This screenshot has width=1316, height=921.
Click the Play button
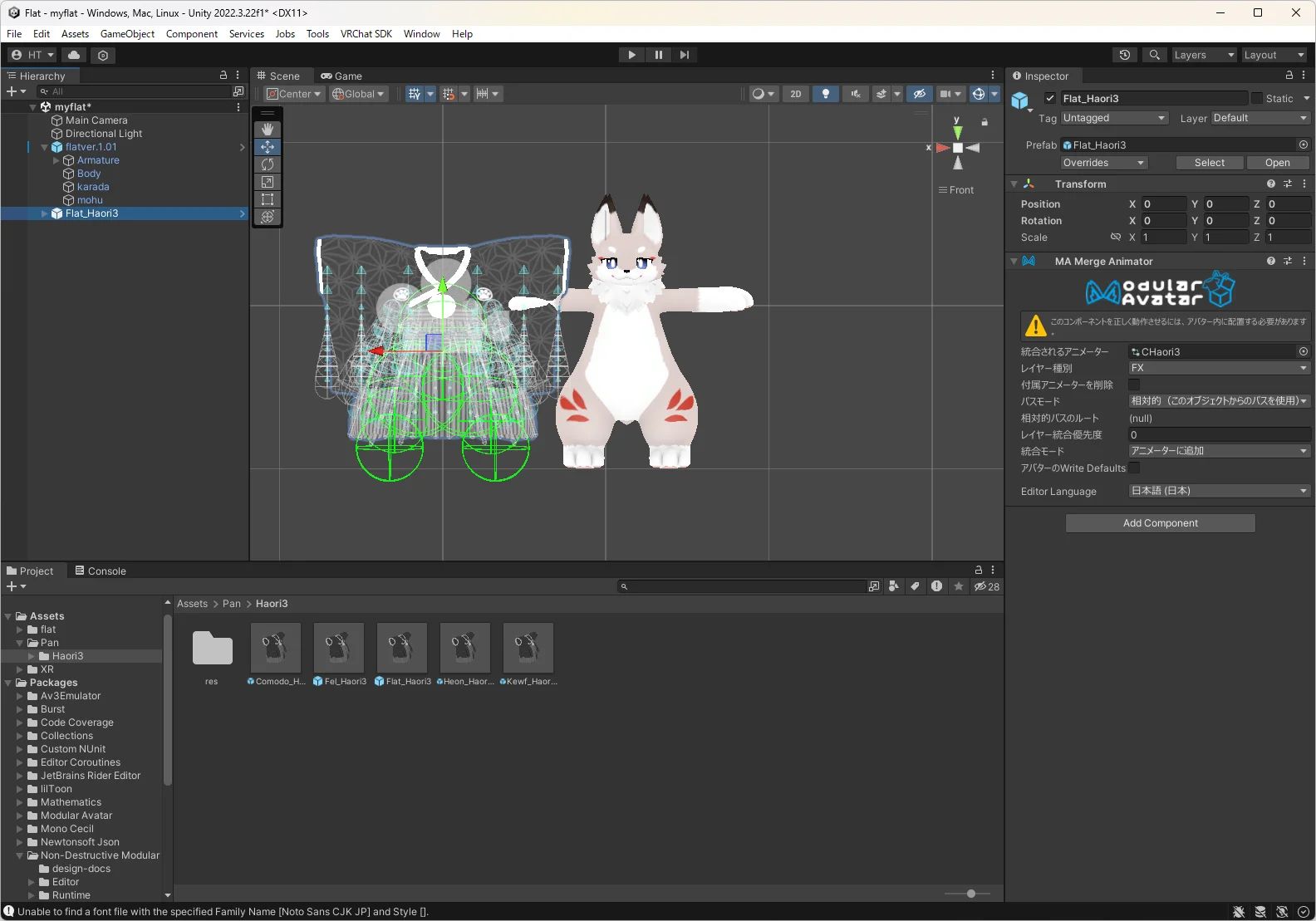(631, 55)
